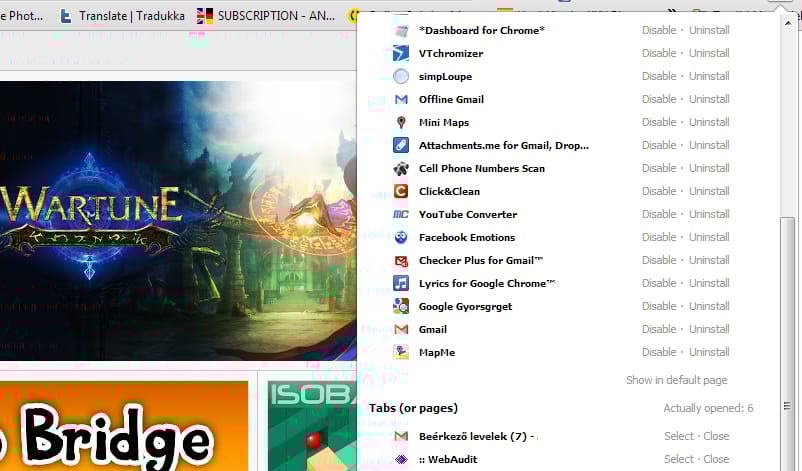Image resolution: width=802 pixels, height=471 pixels.
Task: Click the Facebook Emotions smiley icon
Action: point(401,237)
